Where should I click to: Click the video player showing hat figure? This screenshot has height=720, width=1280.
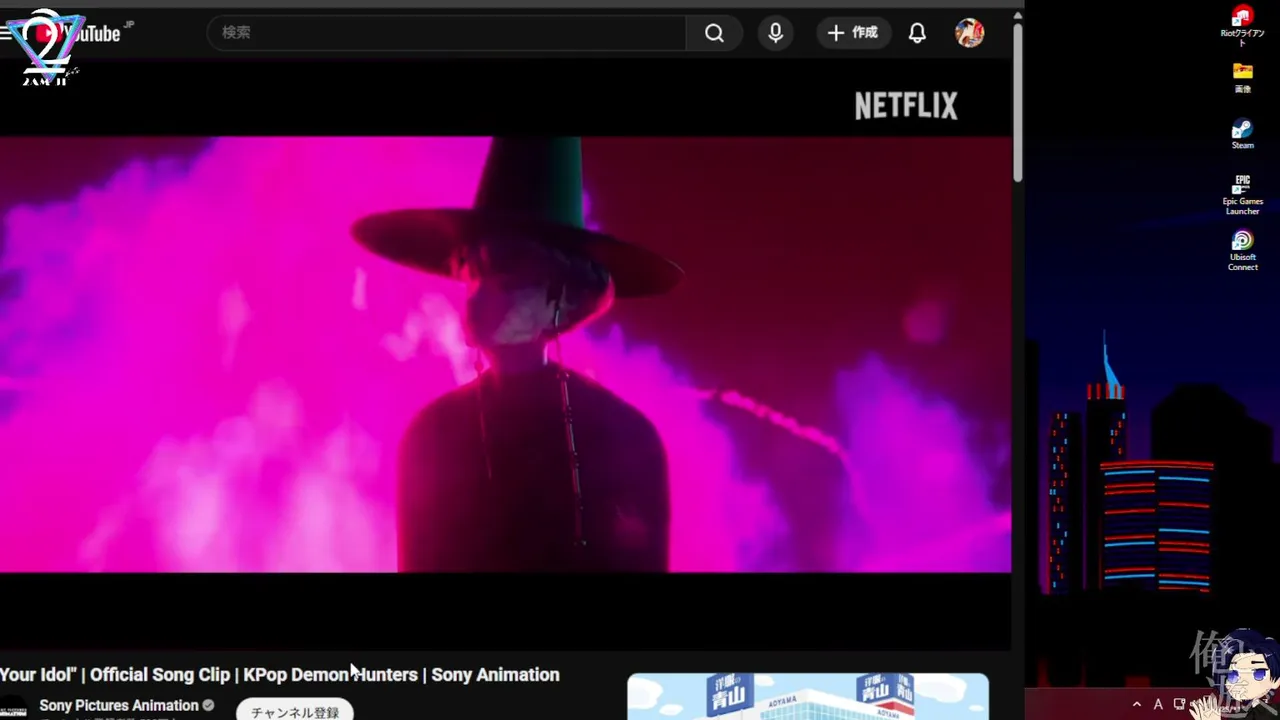[x=505, y=354]
